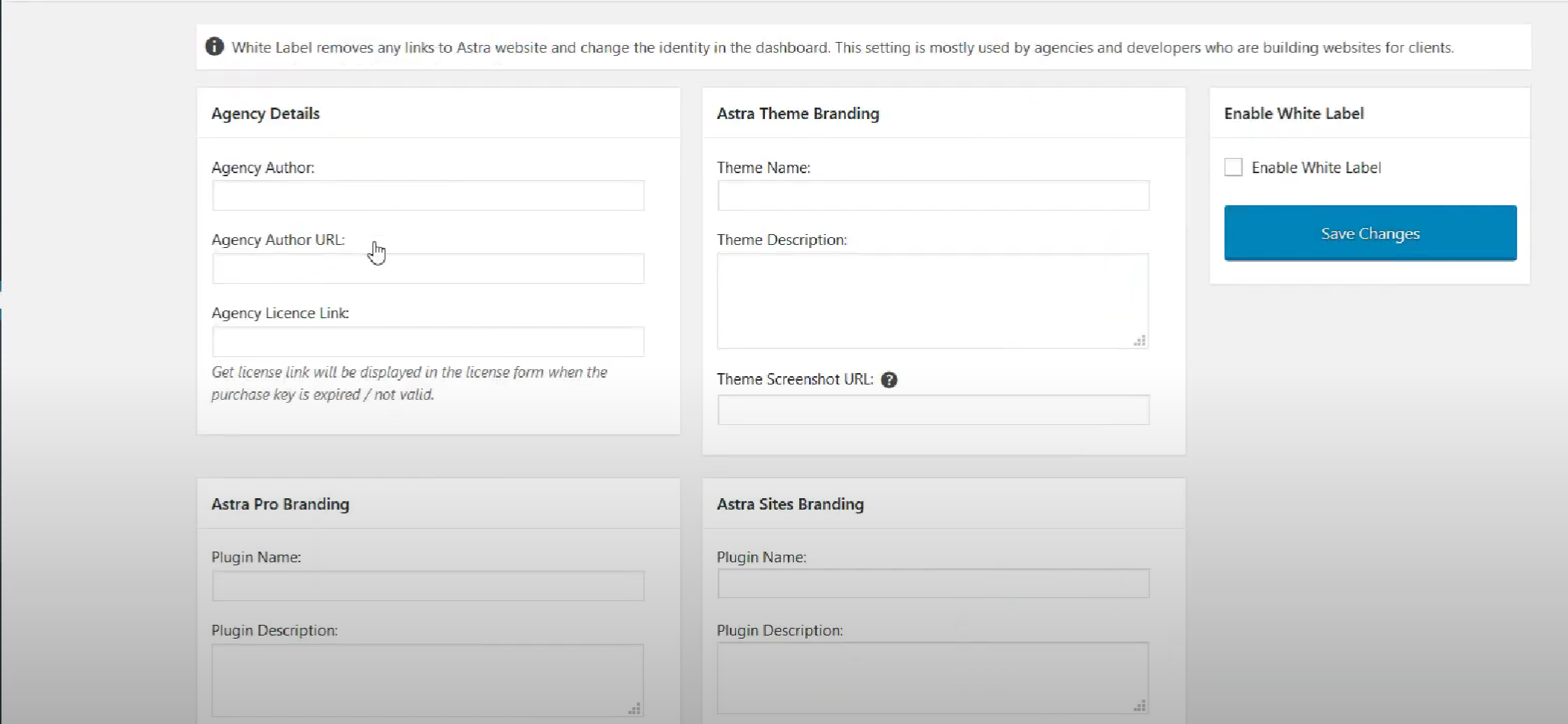Select the Astra Pro Plugin Name field
Screen dimensions: 1568x724
coord(428,586)
